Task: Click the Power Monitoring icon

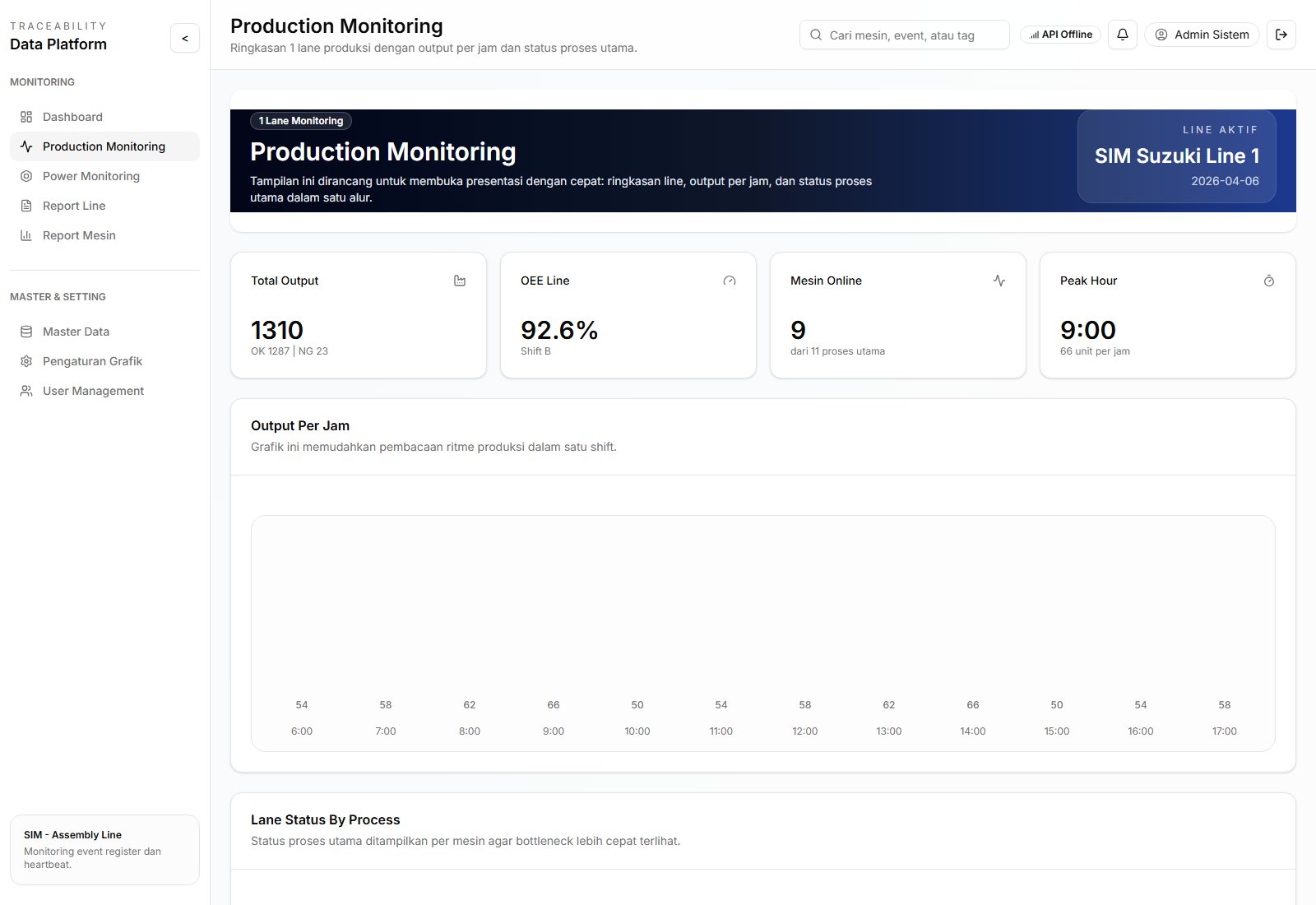Action: pyautogui.click(x=26, y=176)
